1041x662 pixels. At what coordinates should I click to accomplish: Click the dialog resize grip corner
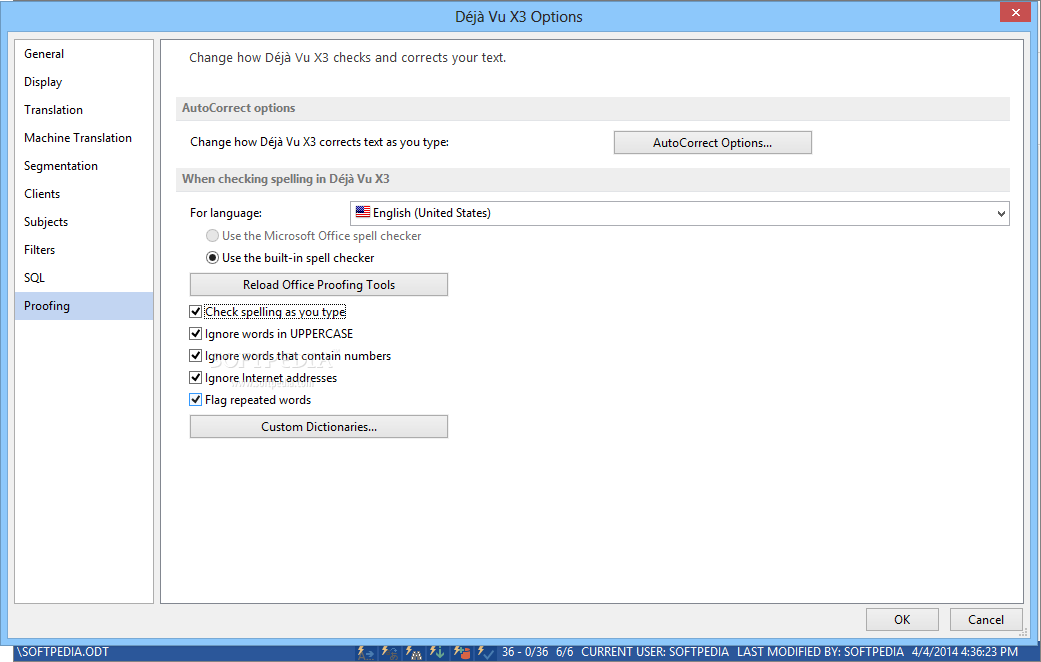pyautogui.click(x=1023, y=633)
